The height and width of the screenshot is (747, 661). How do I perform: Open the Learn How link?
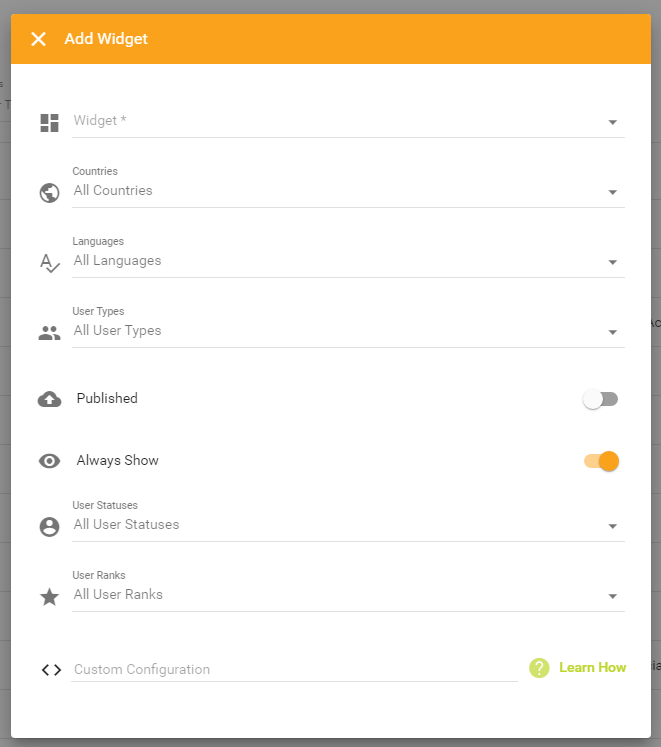click(x=592, y=667)
